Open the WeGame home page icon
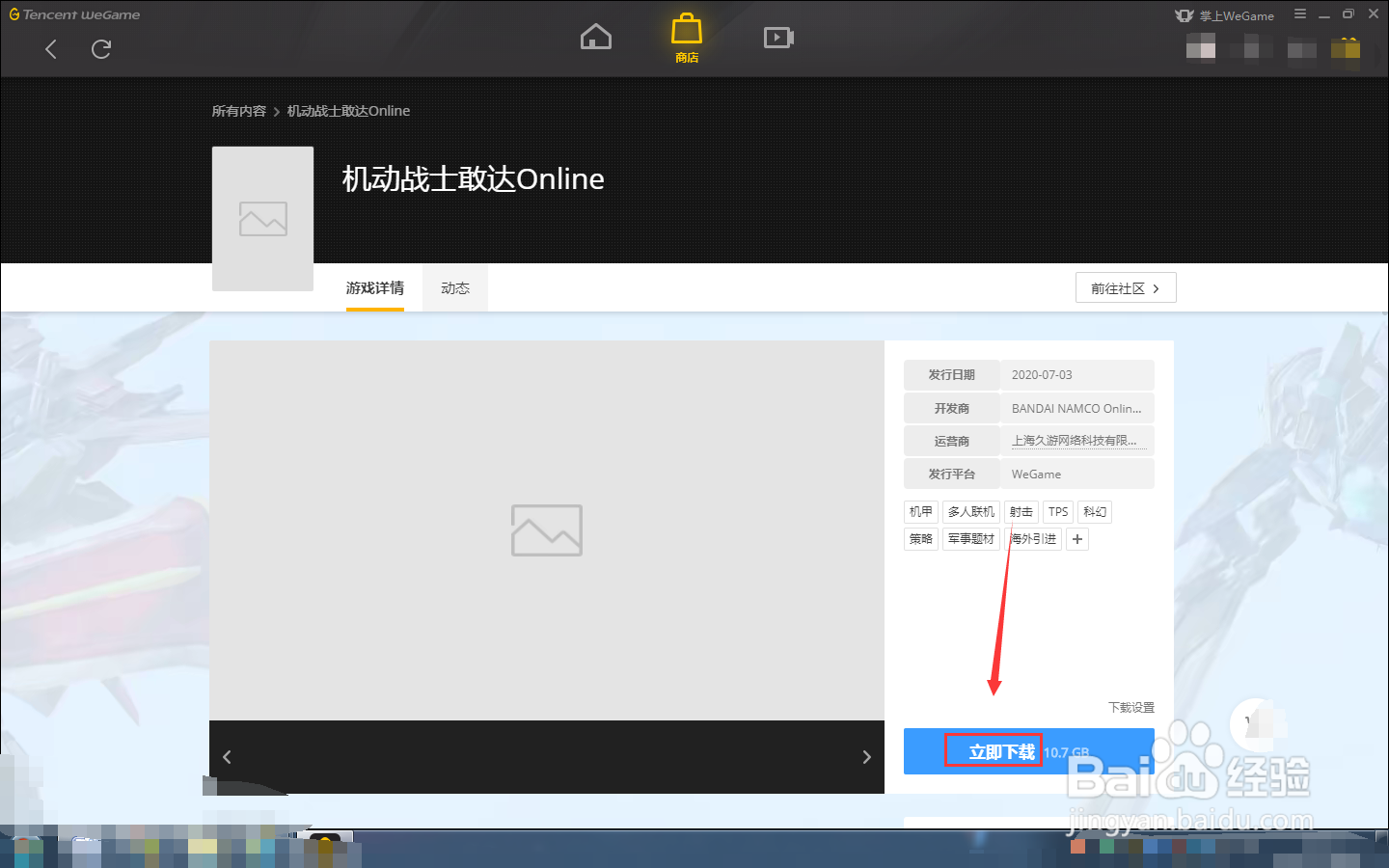This screenshot has height=868, width=1389. (x=596, y=37)
